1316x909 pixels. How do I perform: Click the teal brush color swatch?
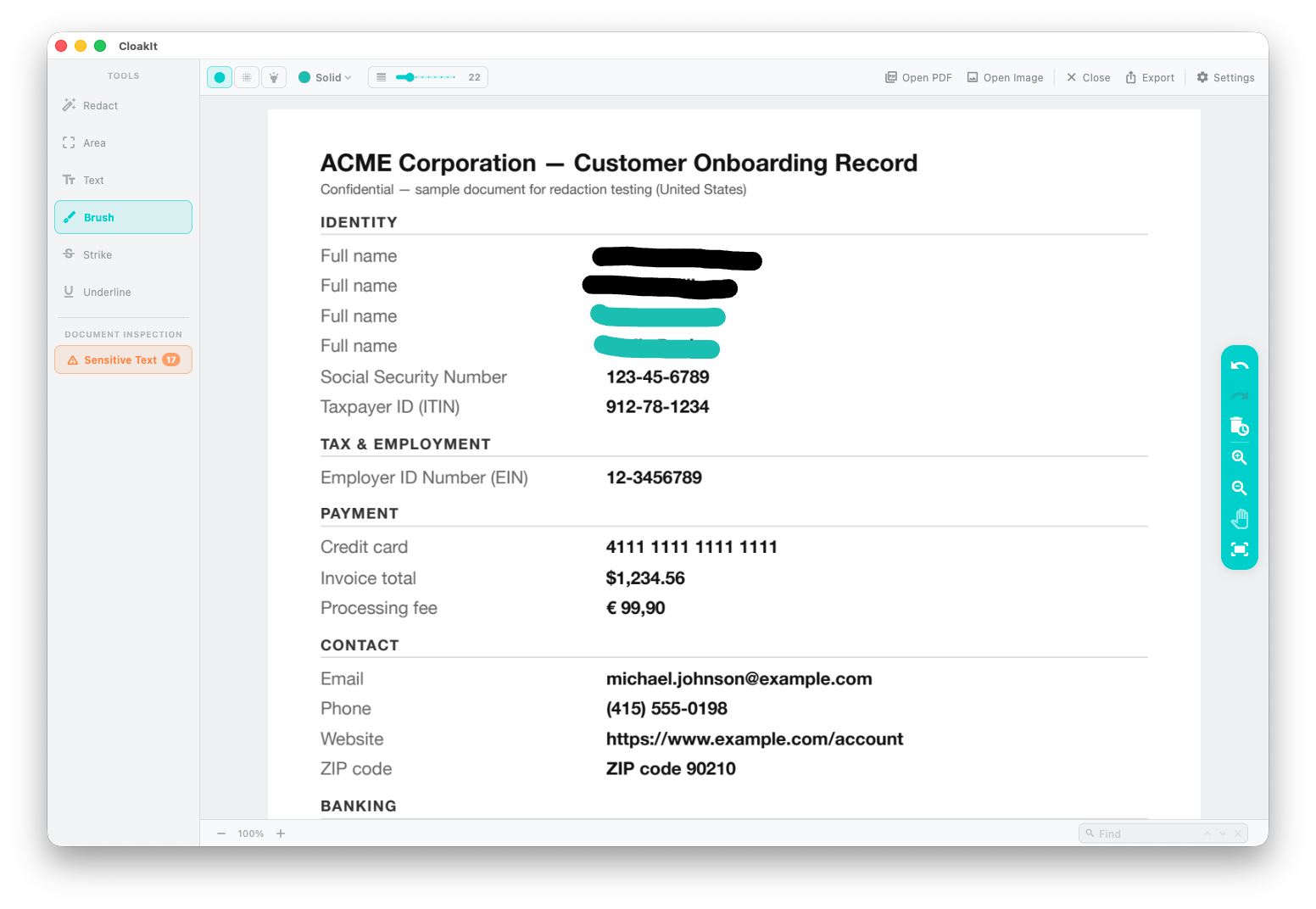[304, 77]
